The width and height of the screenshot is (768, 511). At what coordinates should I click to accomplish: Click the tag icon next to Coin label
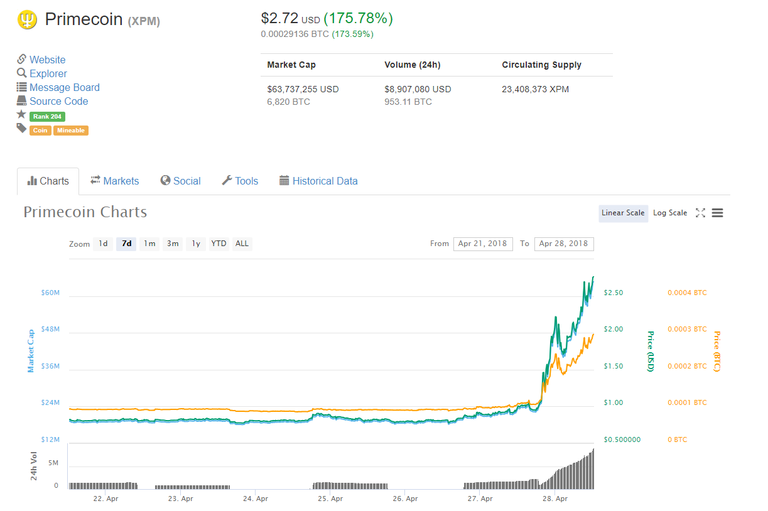[22, 128]
